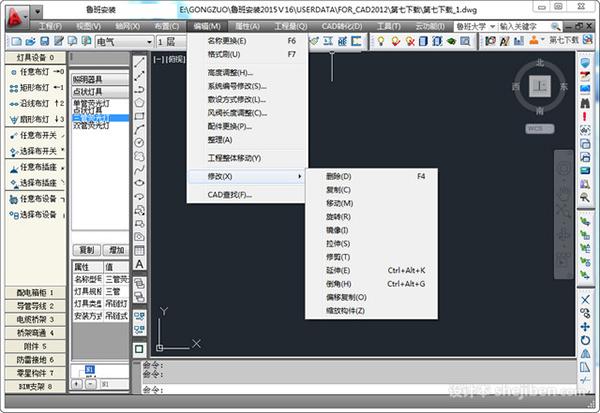This screenshot has height=413, width=600.
Task: Click the red exclamation mark icon
Action: point(585,116)
